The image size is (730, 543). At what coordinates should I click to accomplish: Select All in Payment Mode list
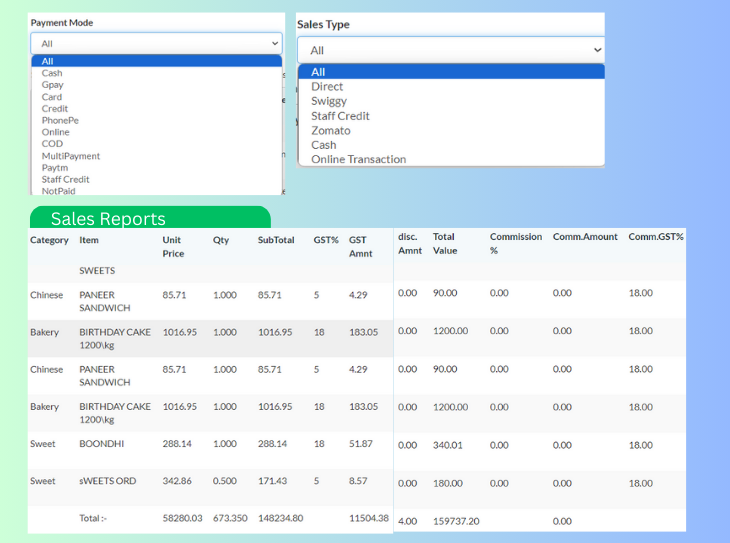pyautogui.click(x=156, y=61)
